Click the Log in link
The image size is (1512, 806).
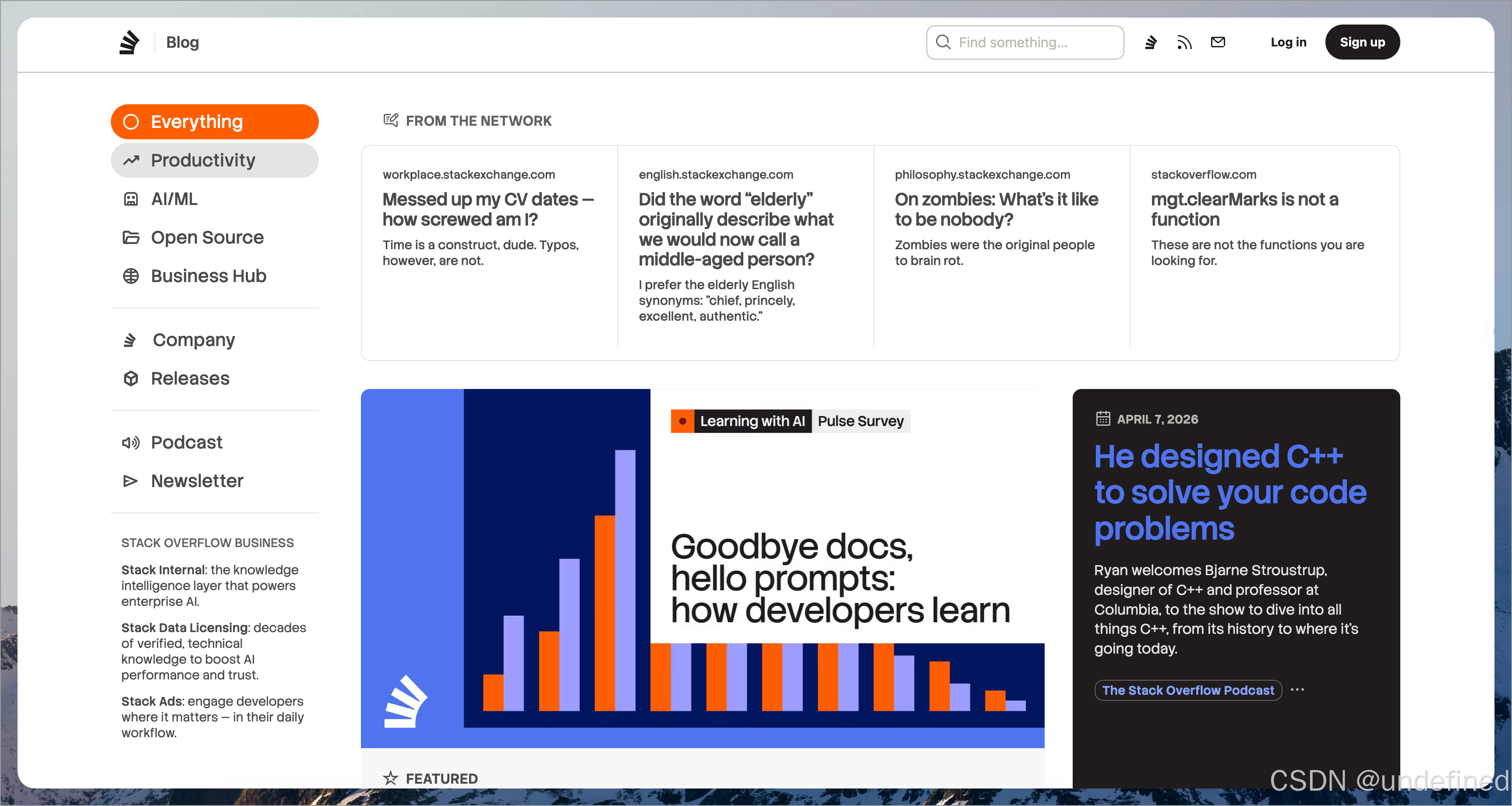(x=1288, y=42)
